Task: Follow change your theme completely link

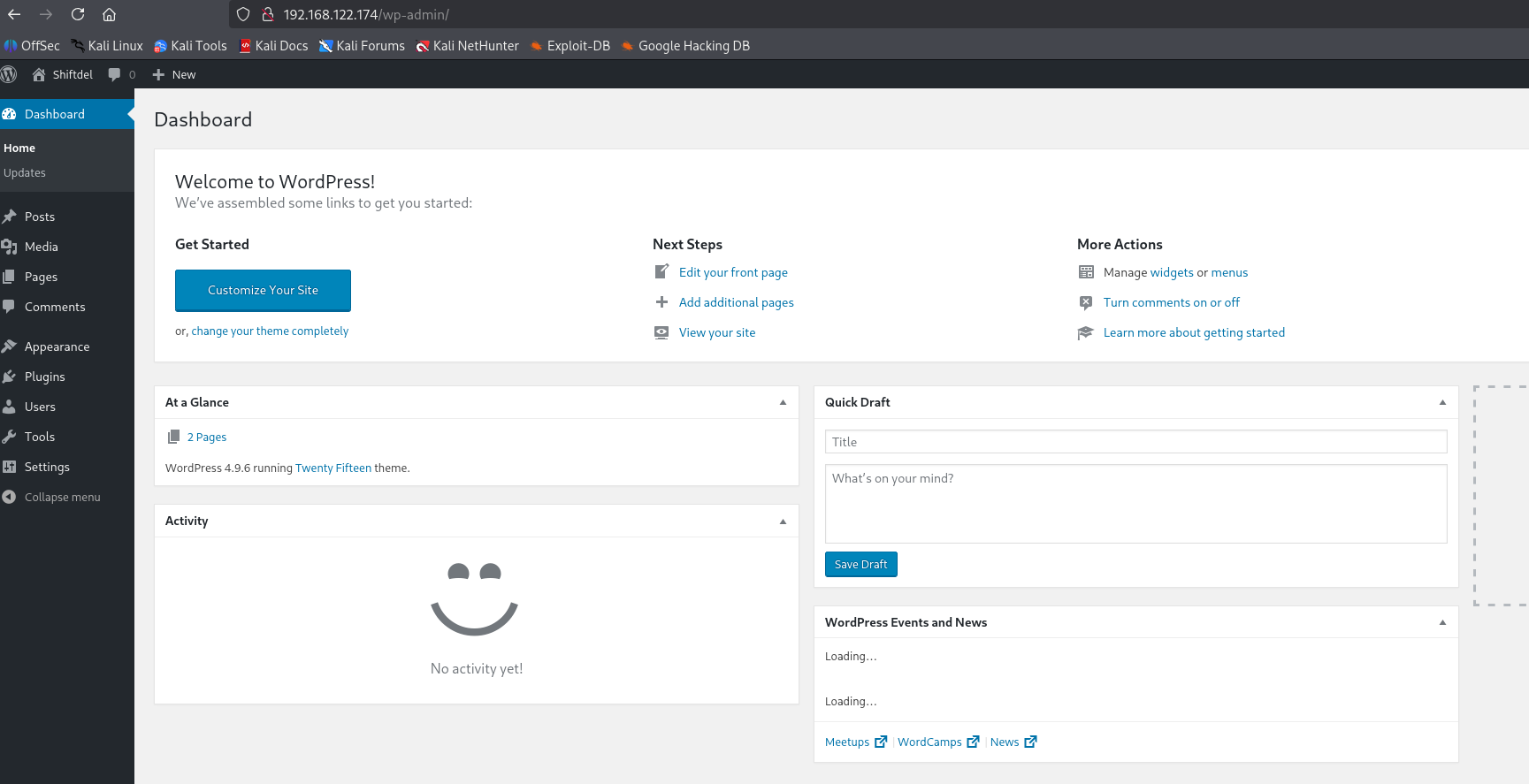Action: (x=270, y=331)
